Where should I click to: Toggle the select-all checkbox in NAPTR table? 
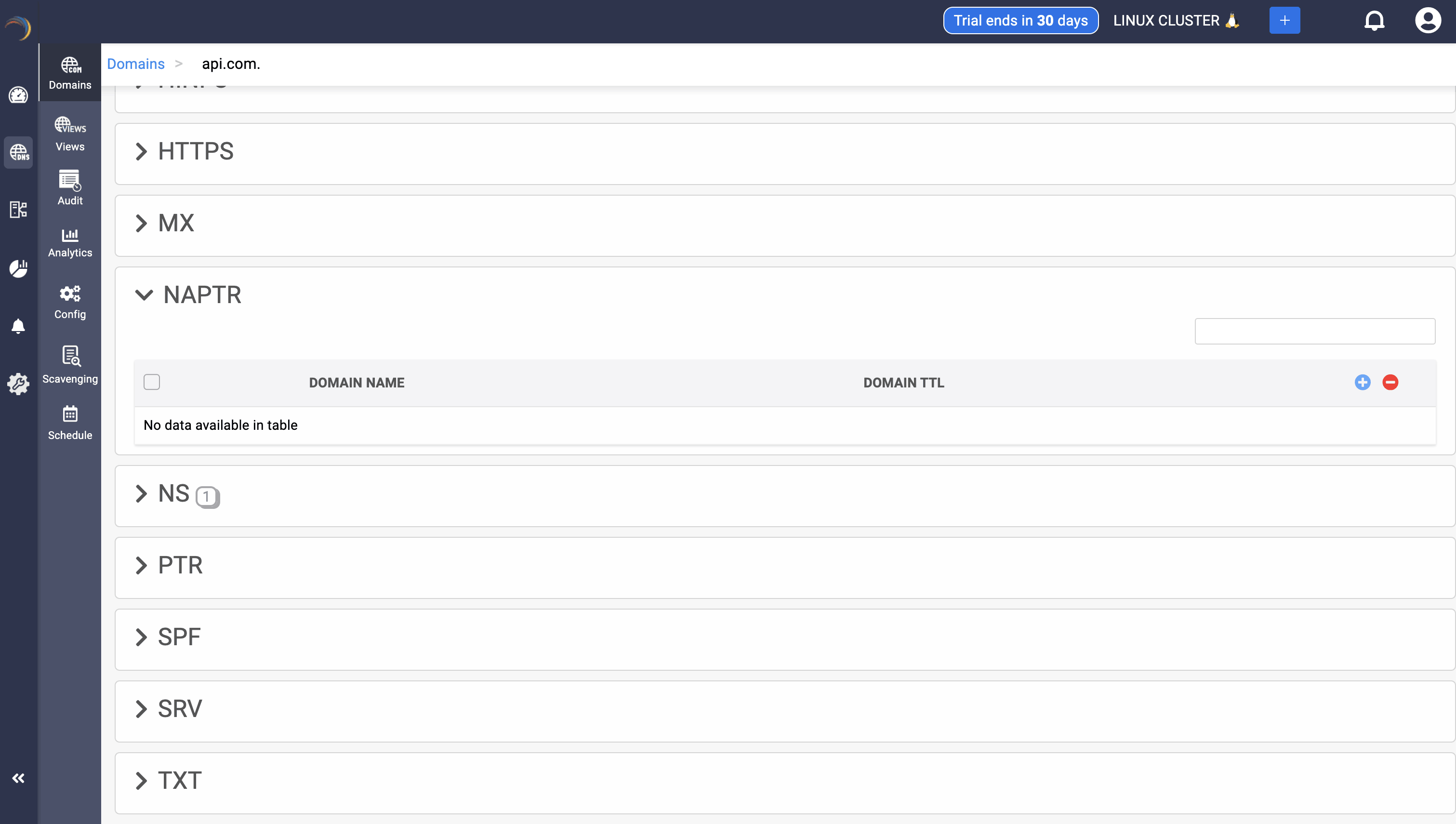pyautogui.click(x=152, y=382)
